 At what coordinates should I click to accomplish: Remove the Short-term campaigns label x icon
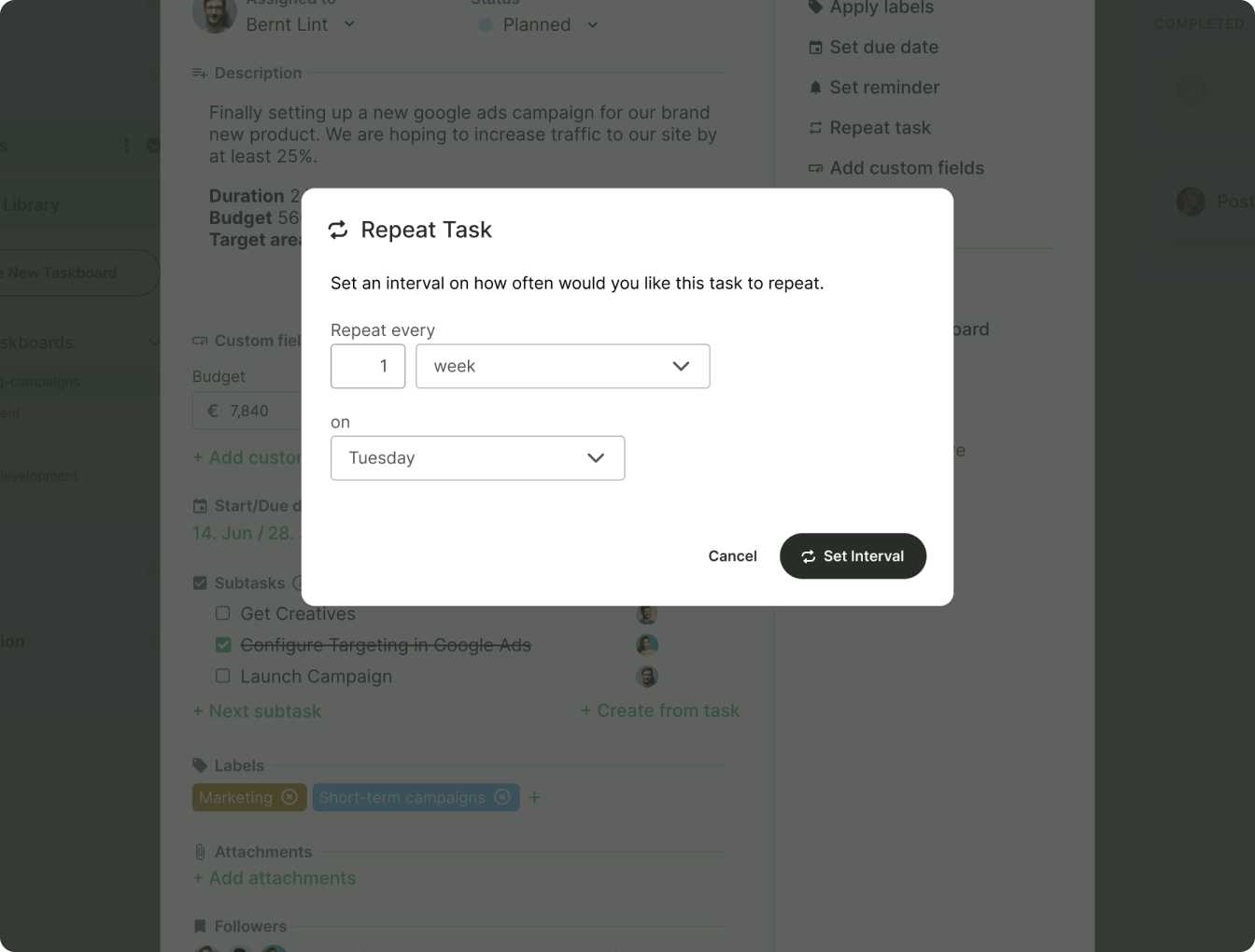click(502, 797)
